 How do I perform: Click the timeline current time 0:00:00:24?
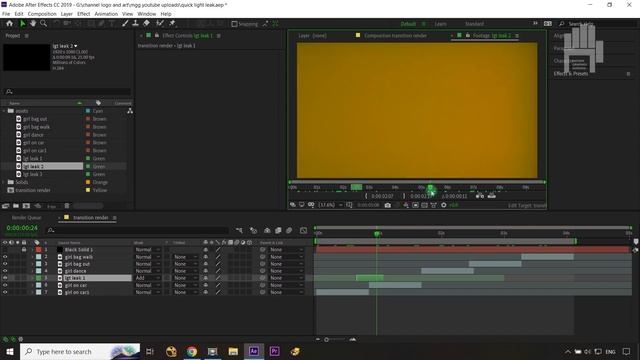[22, 228]
